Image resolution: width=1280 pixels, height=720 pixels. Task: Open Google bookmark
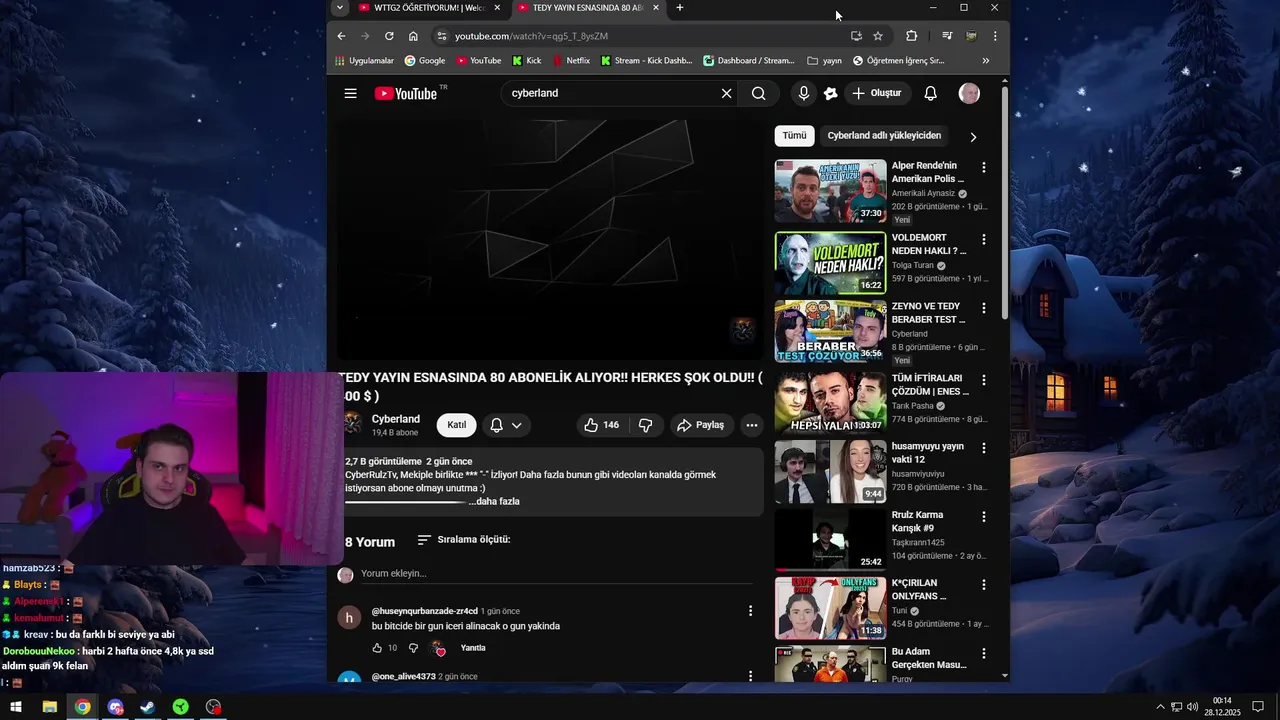click(424, 61)
